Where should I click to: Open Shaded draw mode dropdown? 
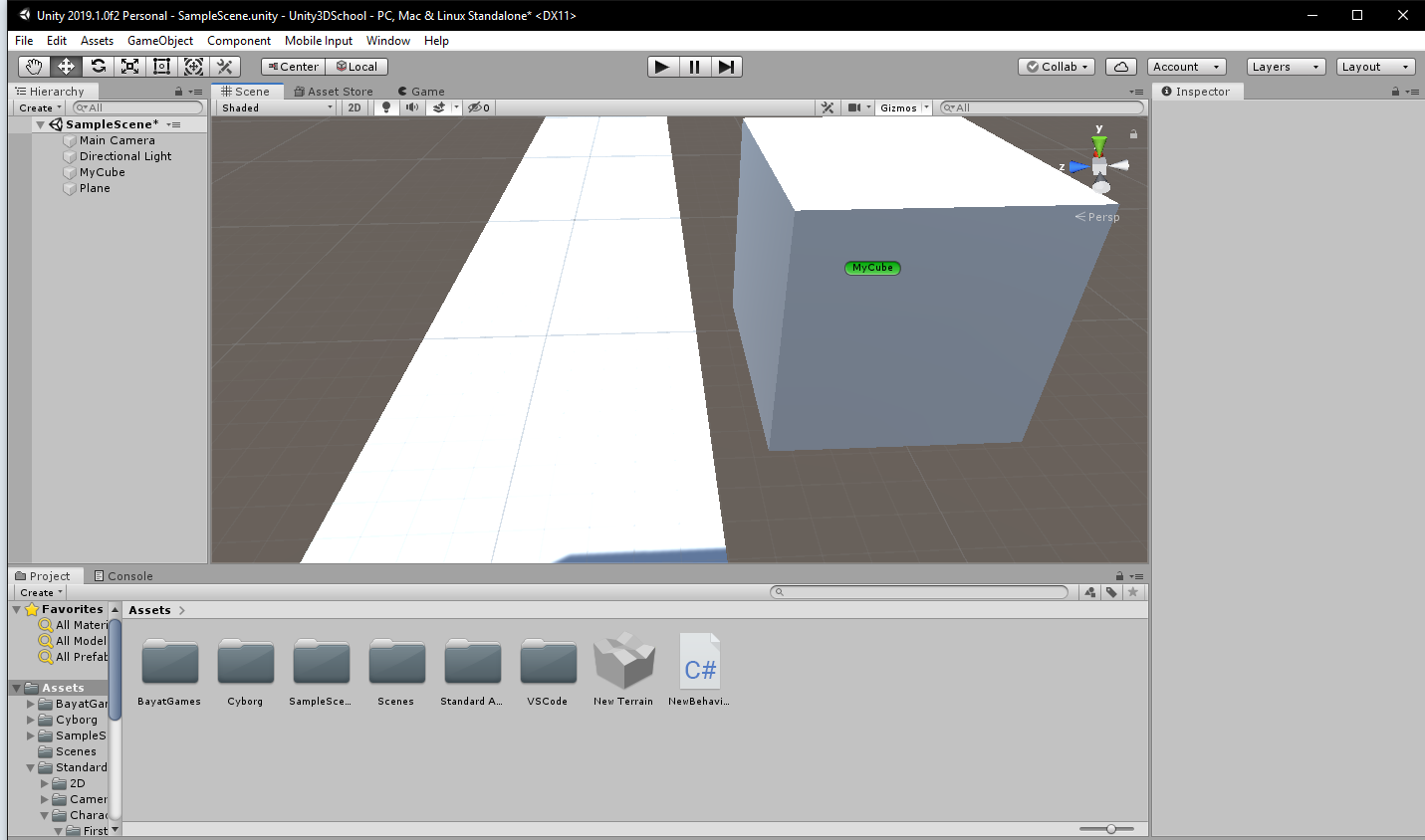coord(277,107)
